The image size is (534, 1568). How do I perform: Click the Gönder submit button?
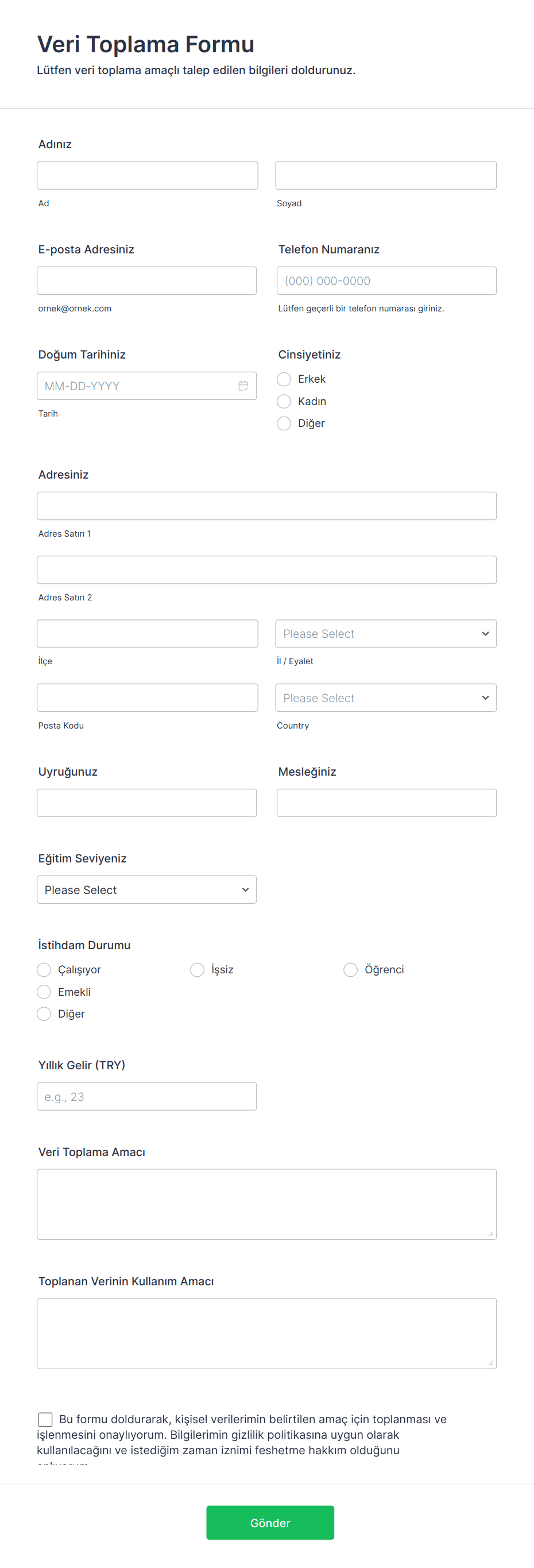270,1523
